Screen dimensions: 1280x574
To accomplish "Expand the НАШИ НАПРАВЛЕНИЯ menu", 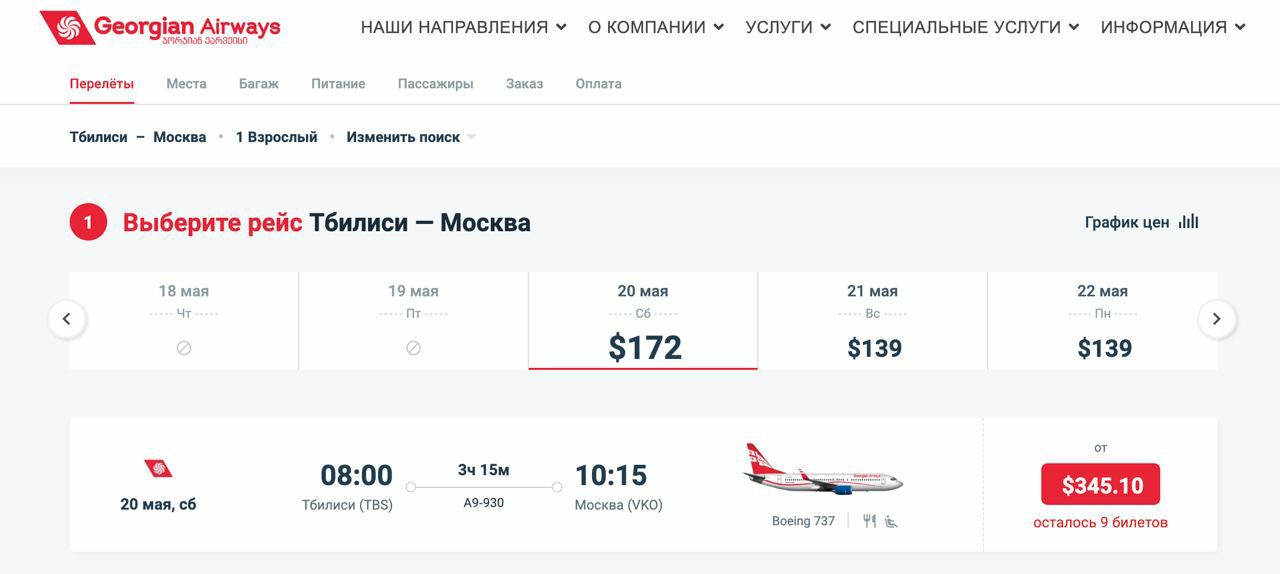I will 463,27.
